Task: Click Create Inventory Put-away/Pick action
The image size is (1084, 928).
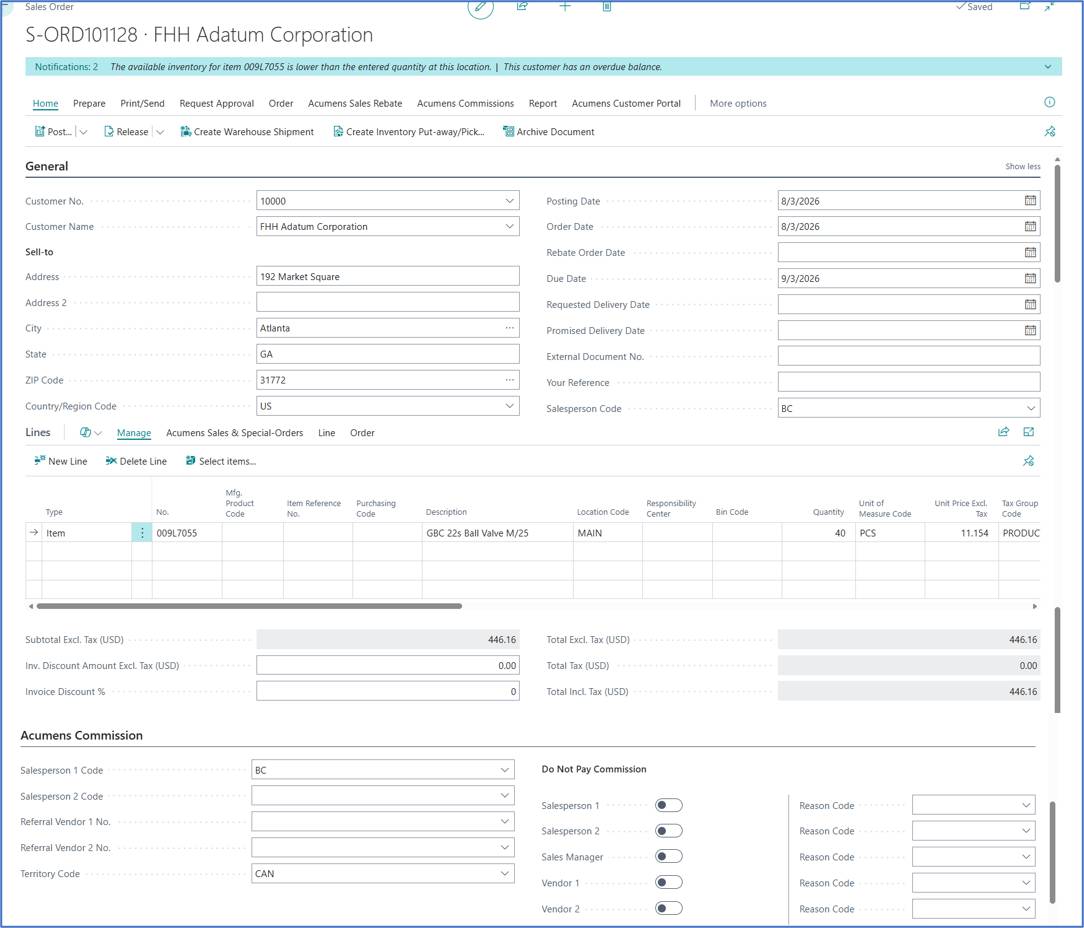Action: [x=409, y=131]
